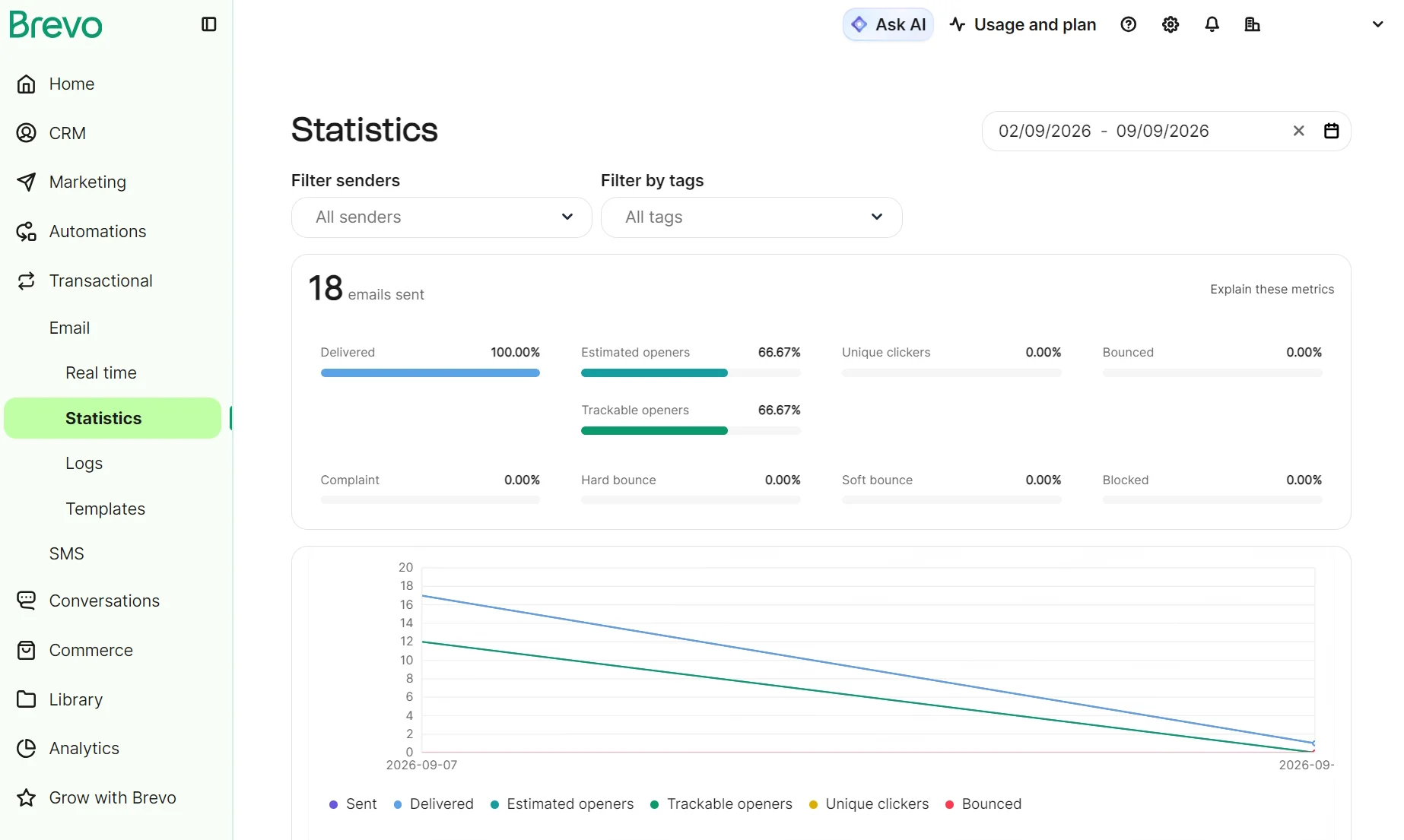Screen dimensions: 1404x840
Task: Click the Library folder icon
Action: [x=27, y=699]
